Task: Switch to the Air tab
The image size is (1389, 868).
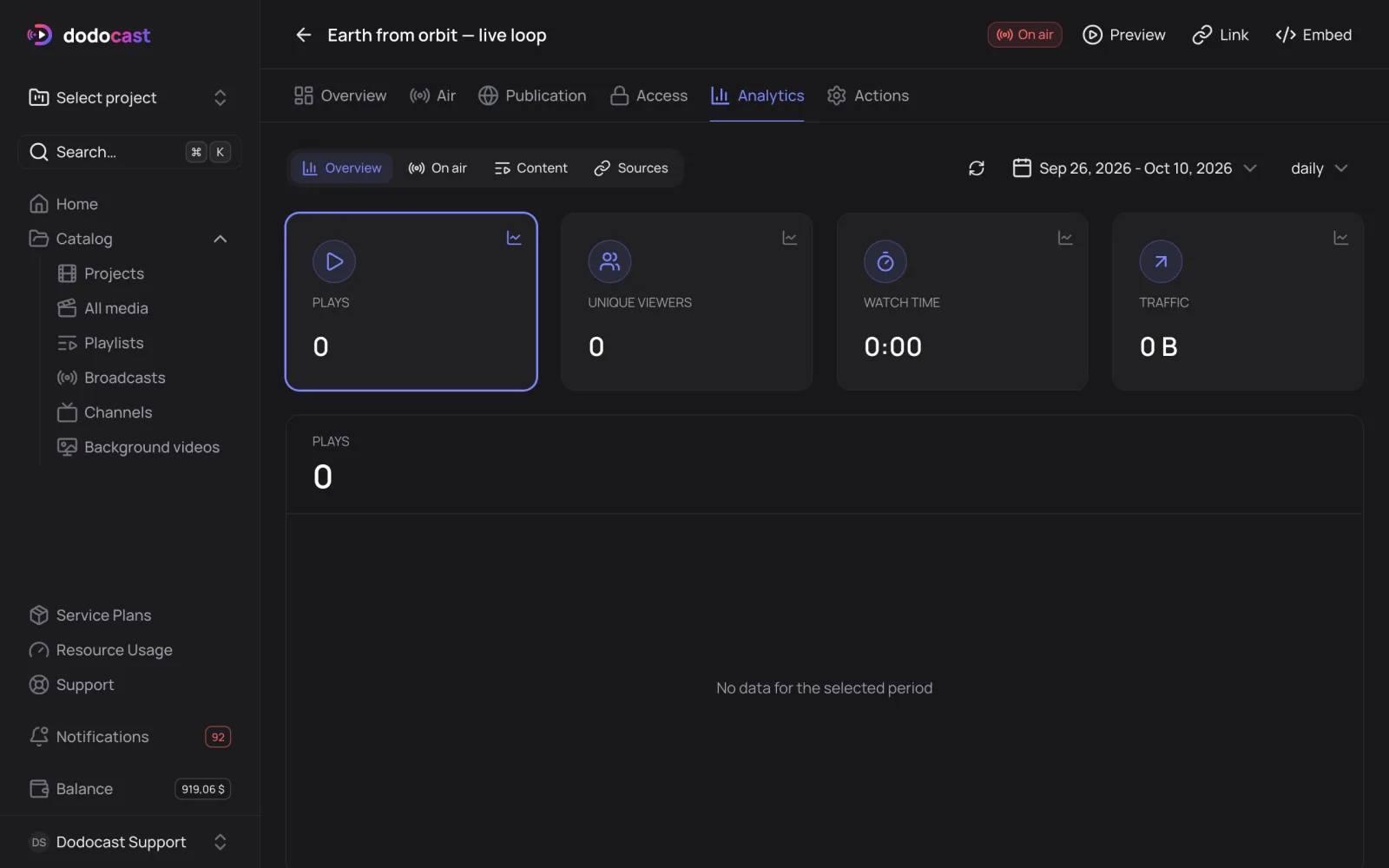Action: [432, 95]
